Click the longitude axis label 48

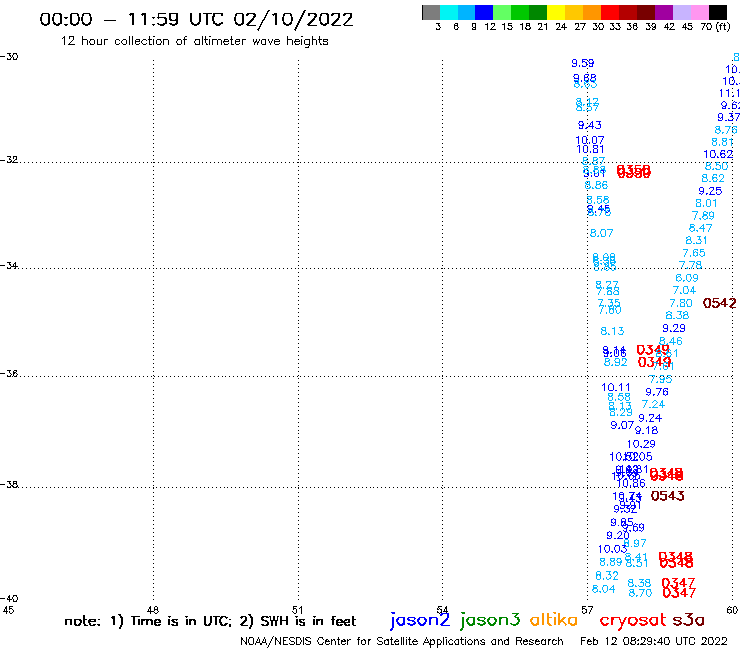(153, 610)
